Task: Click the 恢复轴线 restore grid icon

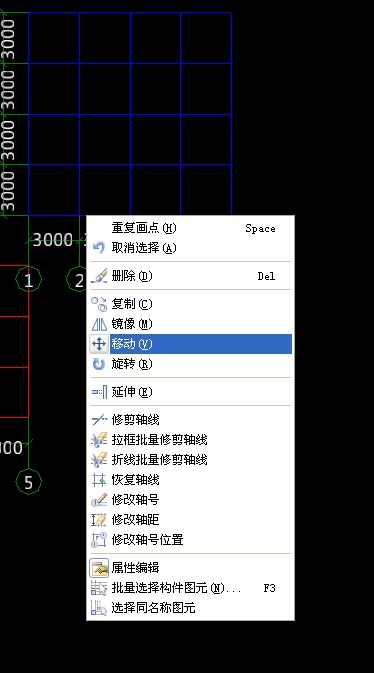Action: pos(99,479)
